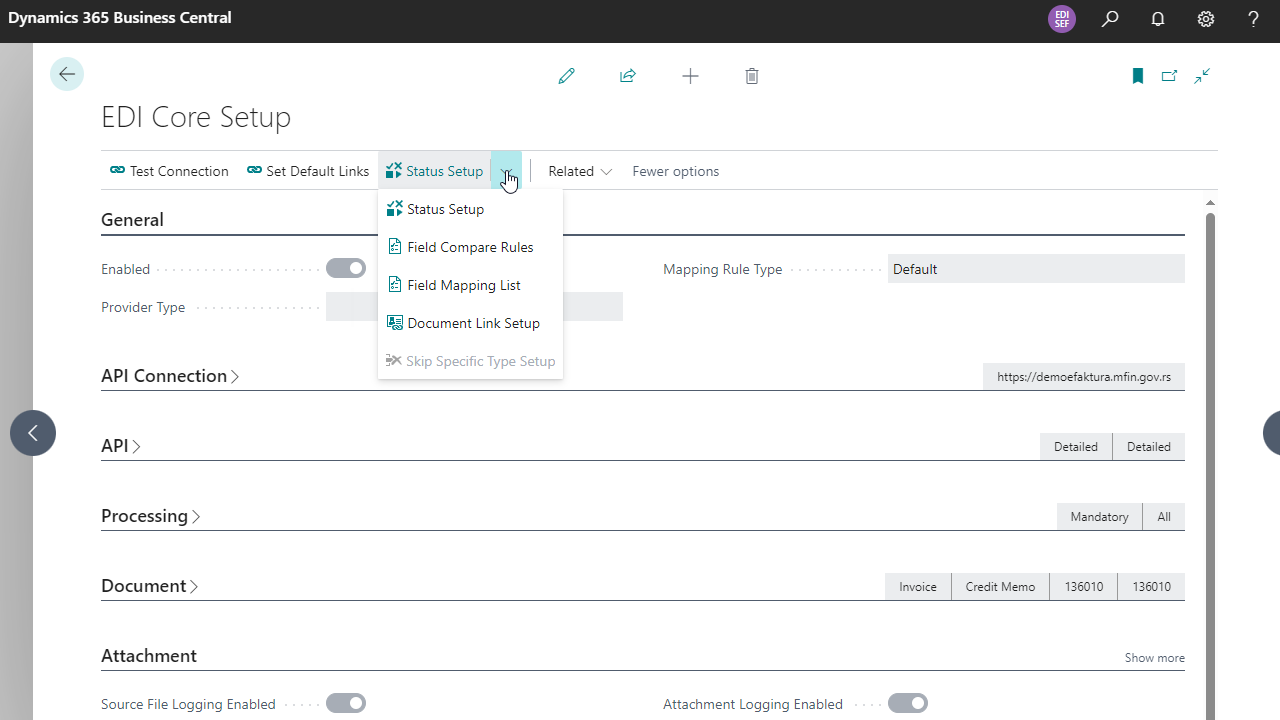This screenshot has height=720, width=1280.
Task: Open the share icon in the top bar
Action: [x=628, y=76]
